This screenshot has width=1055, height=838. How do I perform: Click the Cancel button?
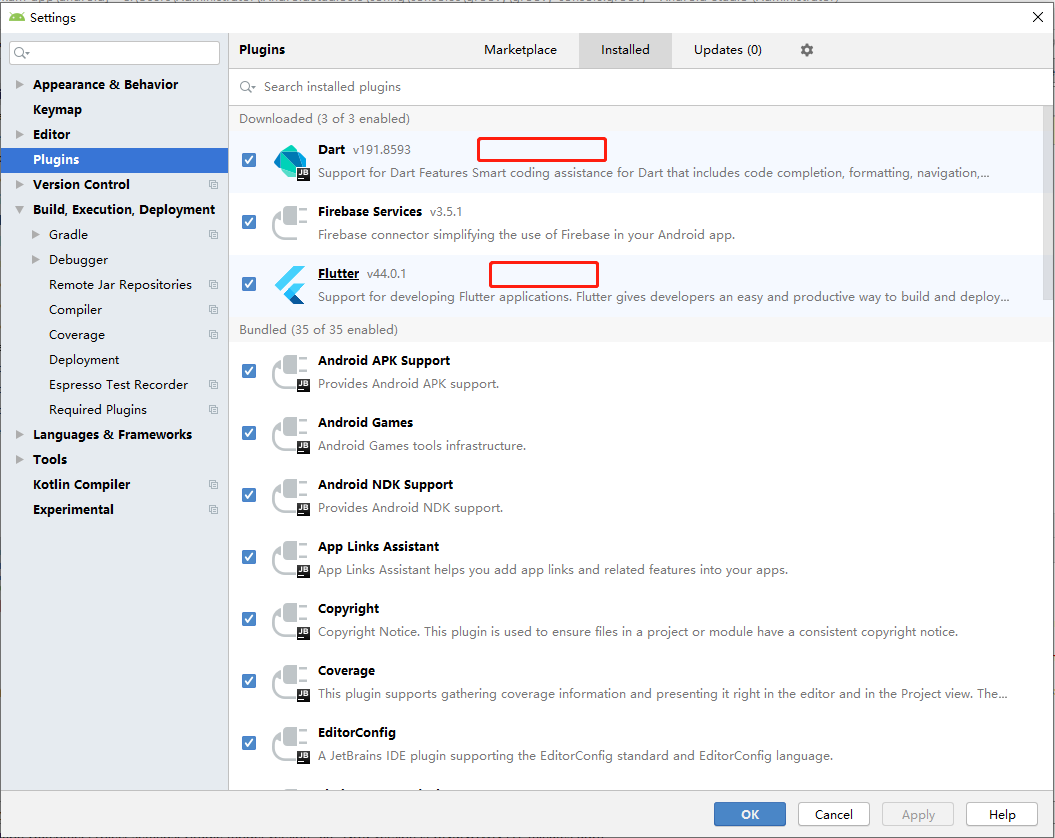coord(834,814)
